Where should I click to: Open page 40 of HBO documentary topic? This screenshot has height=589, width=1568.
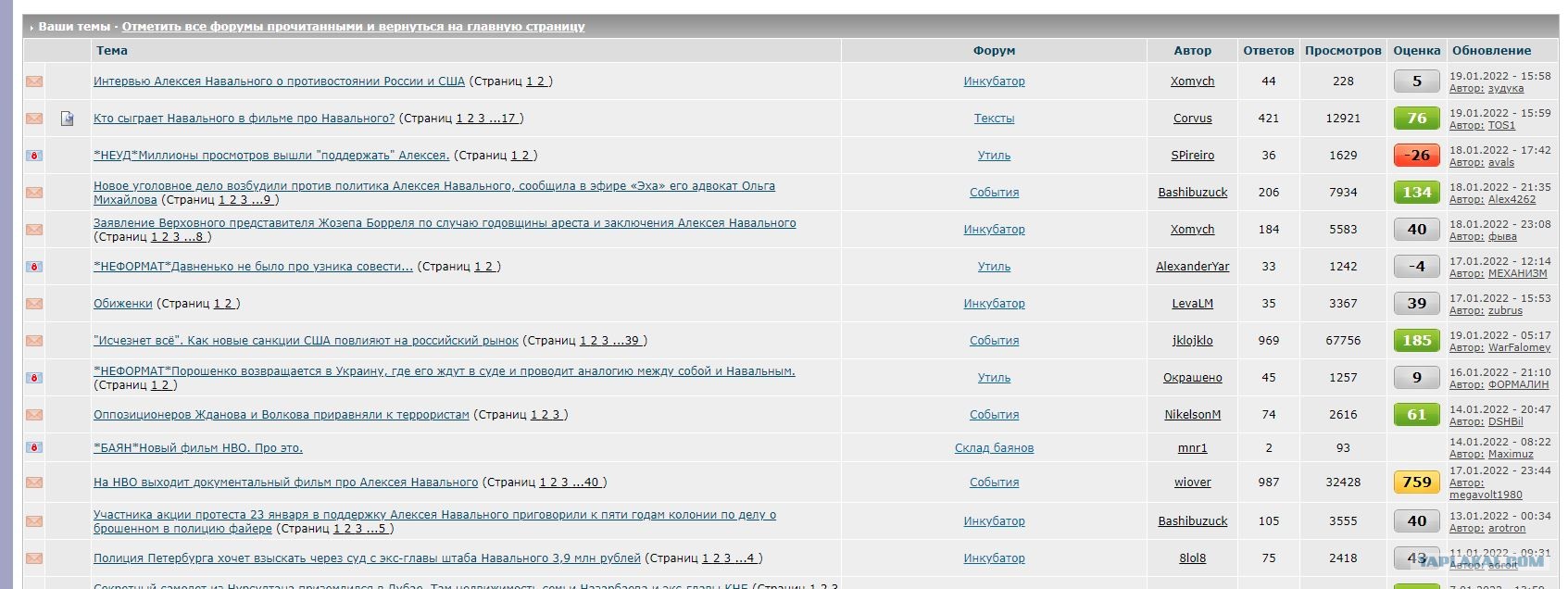click(x=592, y=482)
